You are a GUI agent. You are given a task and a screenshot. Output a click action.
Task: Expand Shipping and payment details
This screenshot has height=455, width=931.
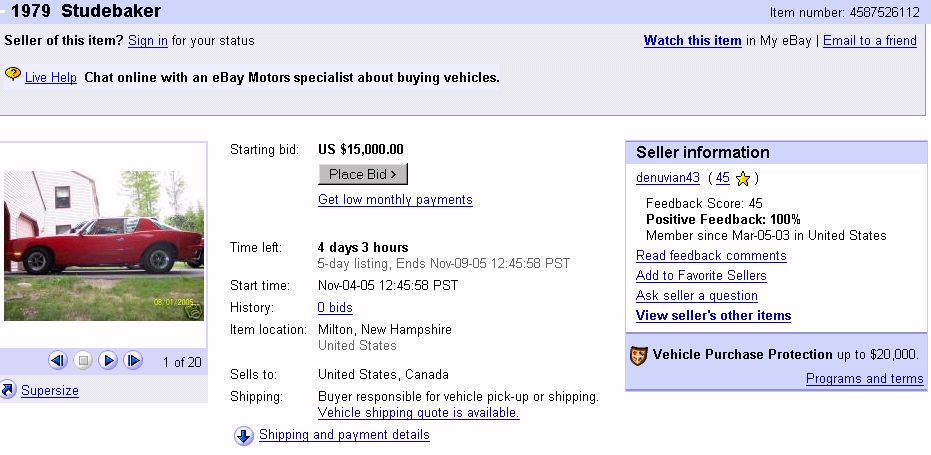pos(344,435)
